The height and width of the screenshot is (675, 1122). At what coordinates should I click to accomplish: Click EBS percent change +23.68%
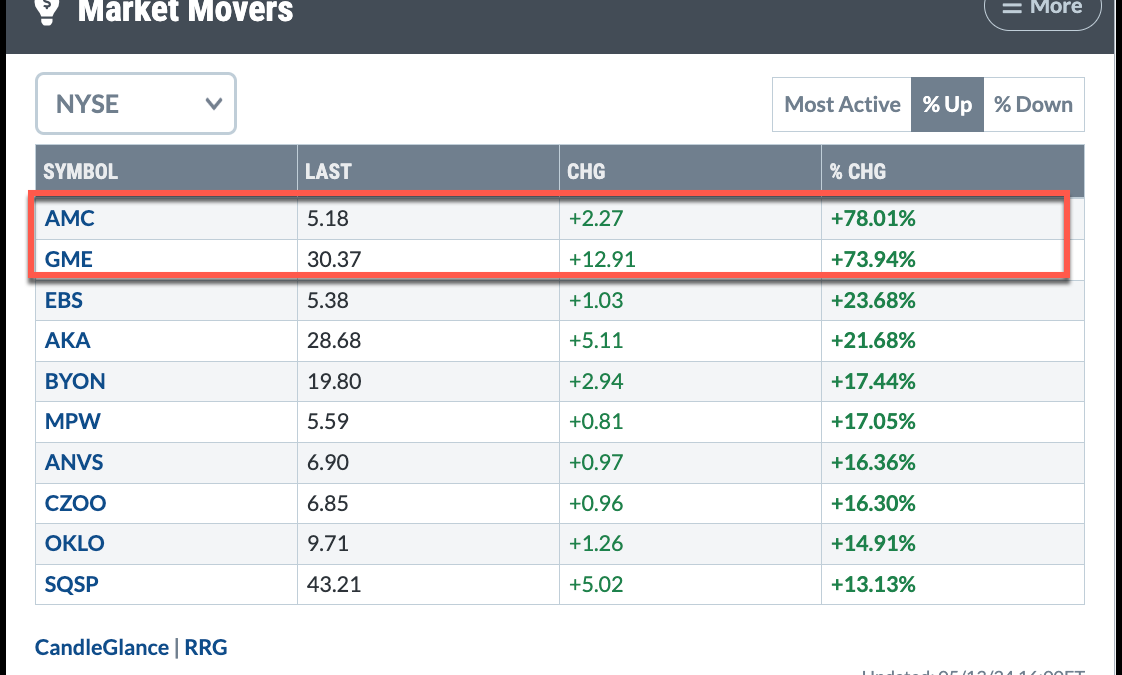point(873,300)
